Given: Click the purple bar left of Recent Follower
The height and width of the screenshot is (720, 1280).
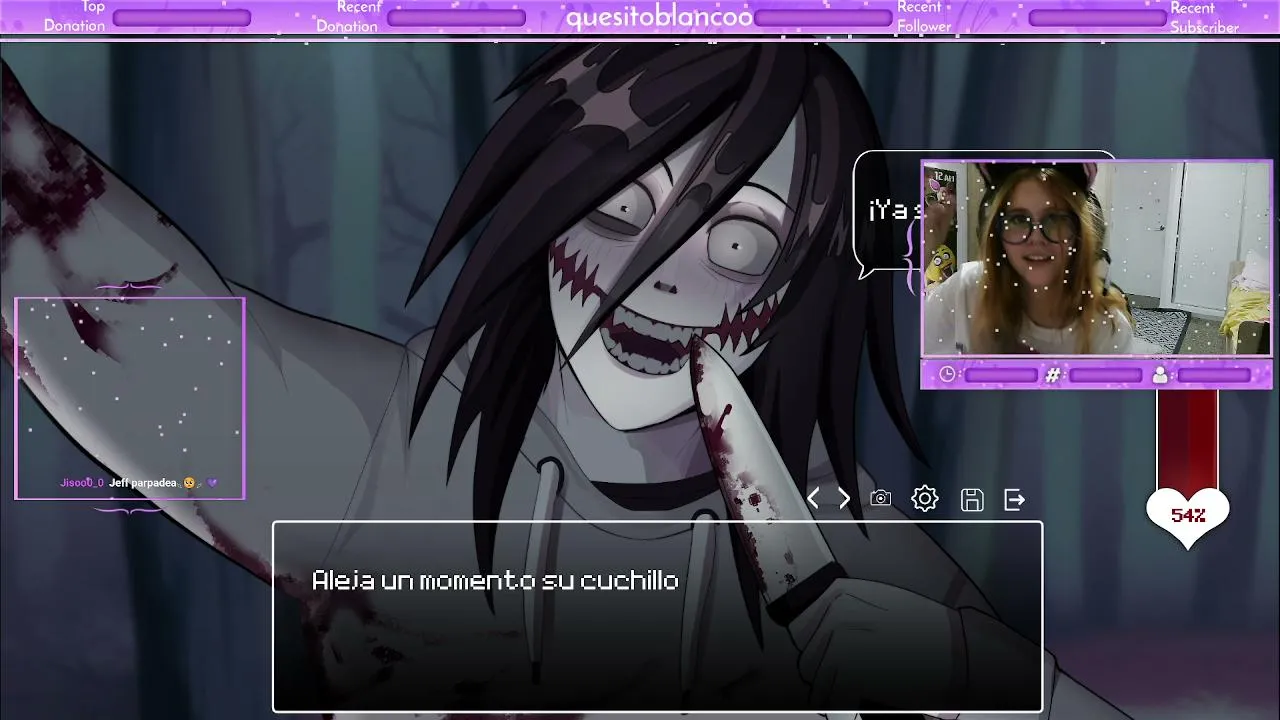Looking at the screenshot, I should [x=823, y=18].
